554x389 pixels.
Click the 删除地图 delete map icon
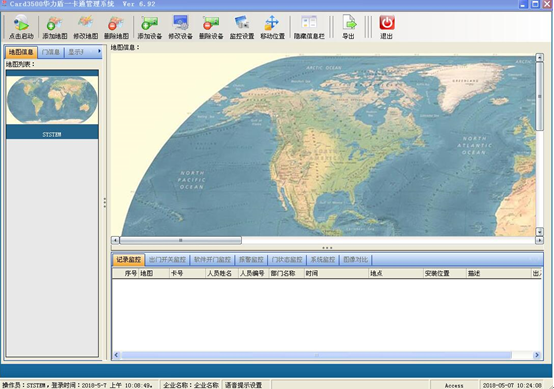116,23
